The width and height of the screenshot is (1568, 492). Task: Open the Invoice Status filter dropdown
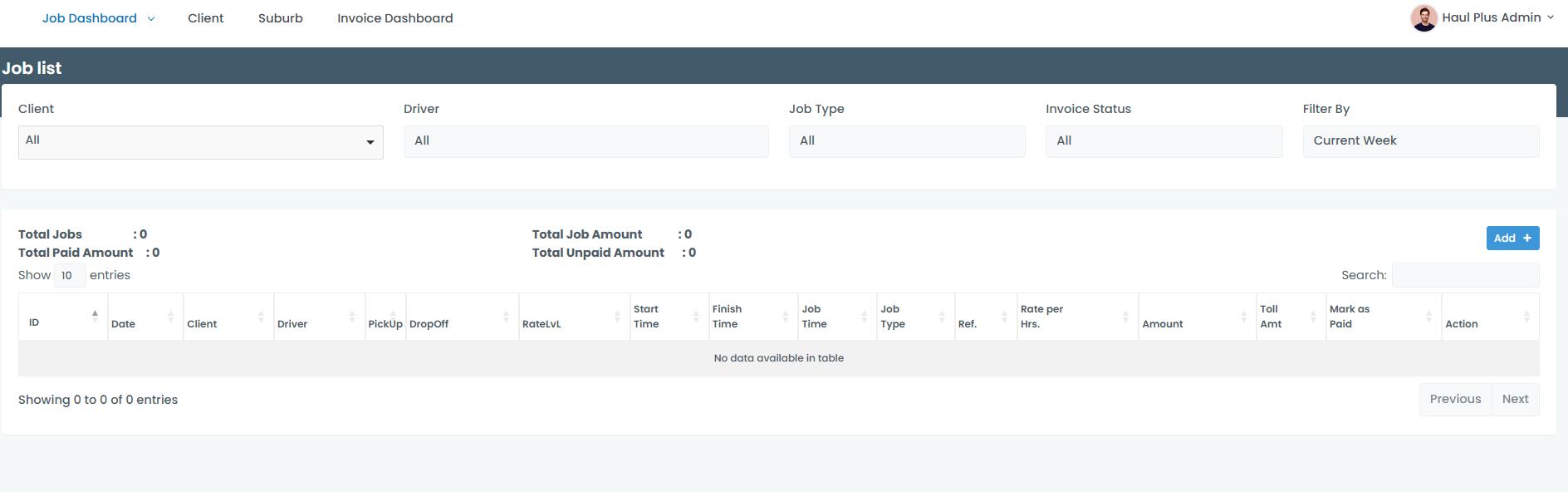[1164, 141]
